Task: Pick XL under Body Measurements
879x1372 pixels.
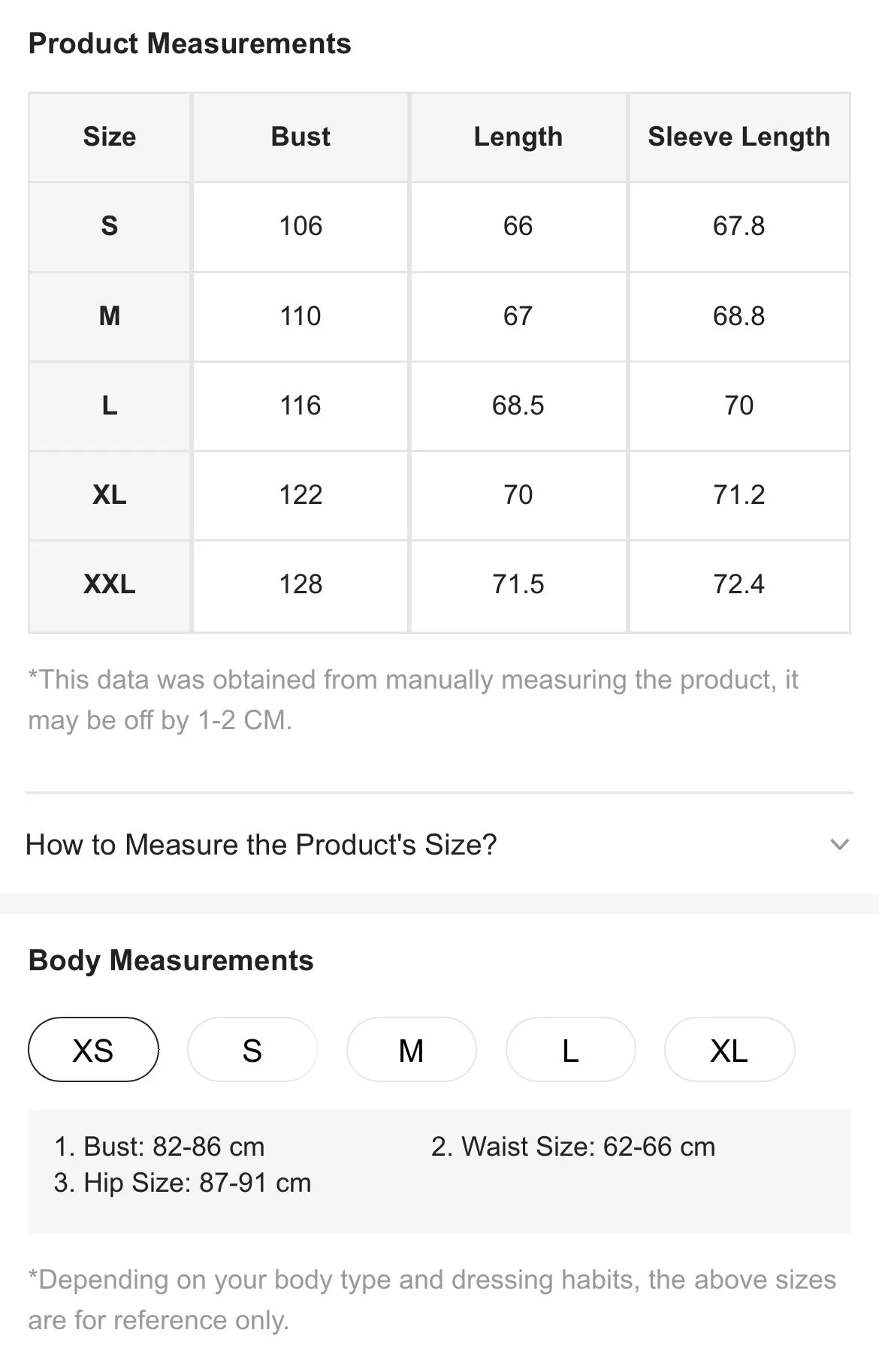Action: [729, 1049]
